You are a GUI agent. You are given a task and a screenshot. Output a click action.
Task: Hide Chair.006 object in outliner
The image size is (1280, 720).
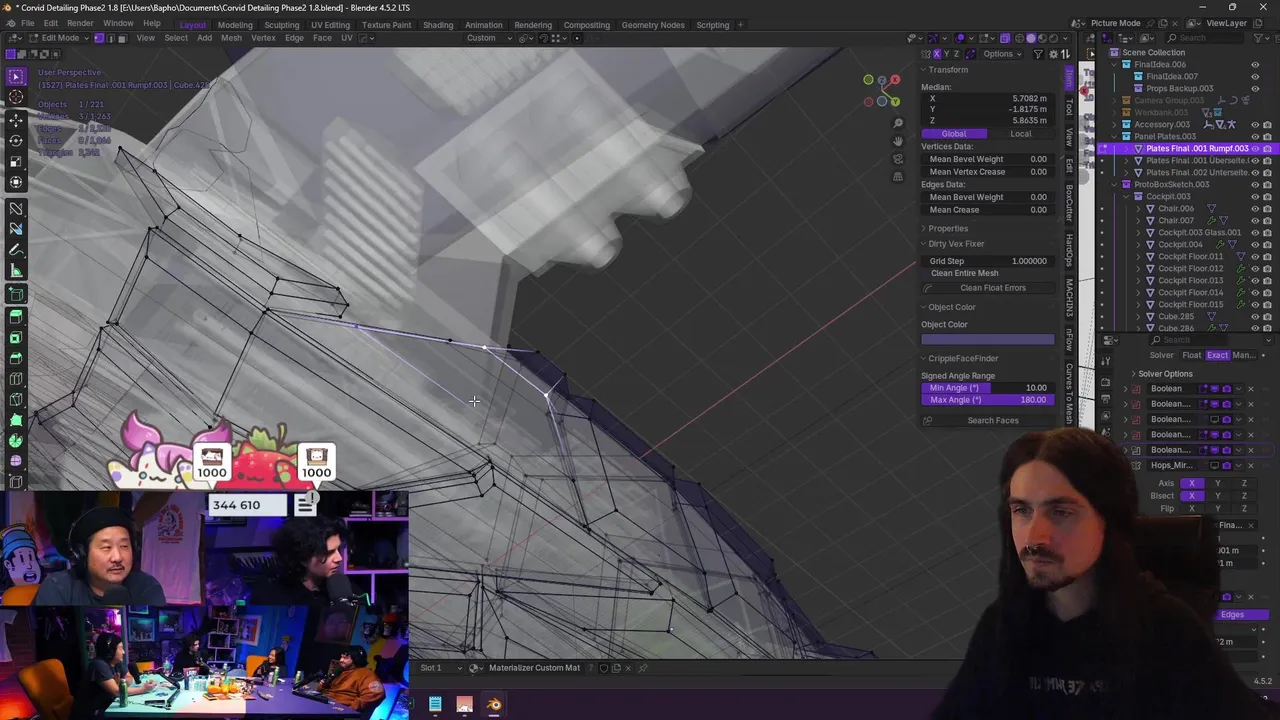1255,209
